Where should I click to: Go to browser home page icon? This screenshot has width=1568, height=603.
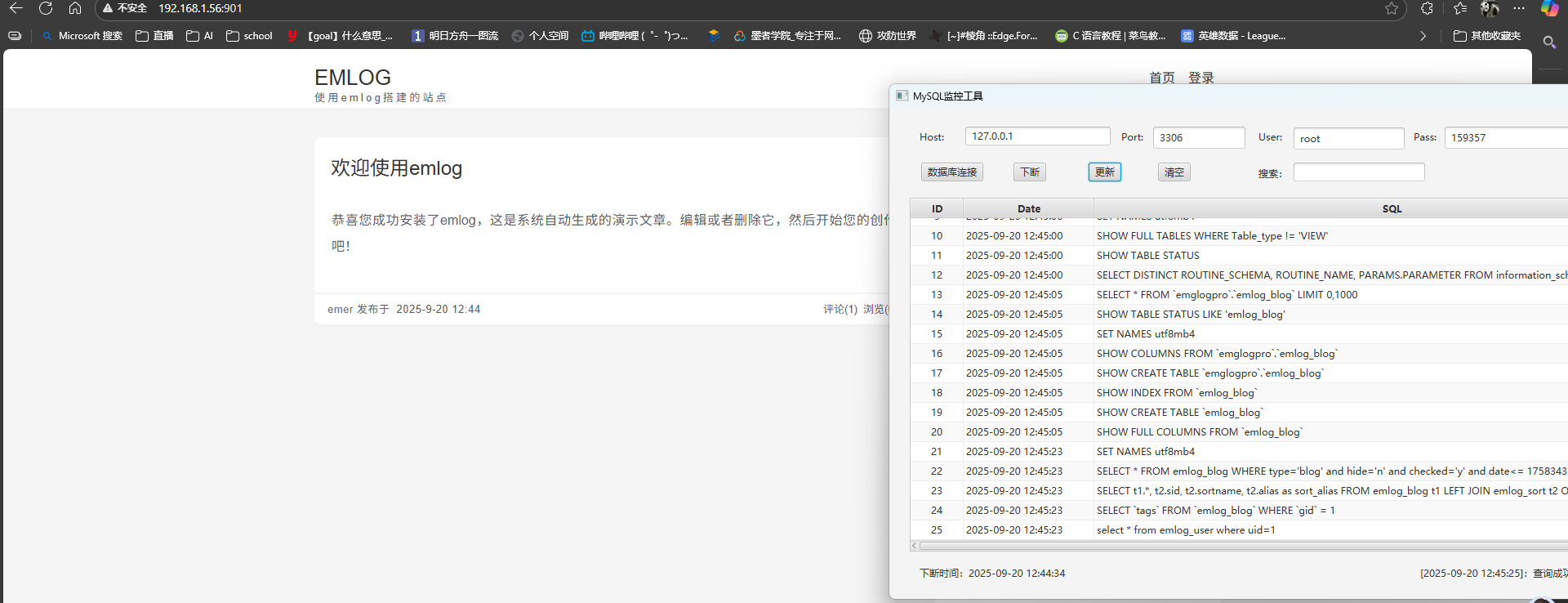(x=75, y=8)
